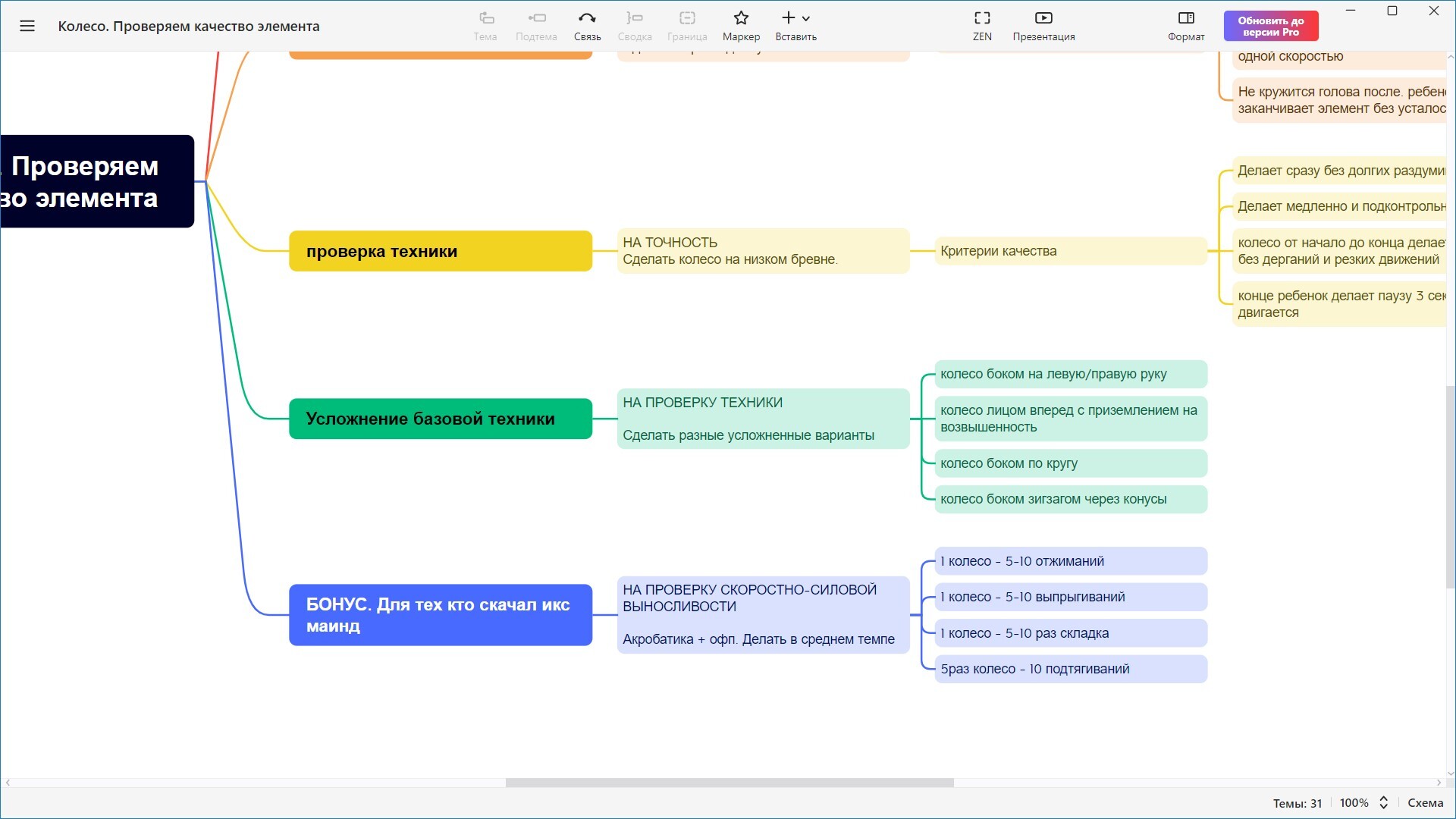Select the green Усложнение базовой техники topic
The image size is (1456, 819).
440,419
